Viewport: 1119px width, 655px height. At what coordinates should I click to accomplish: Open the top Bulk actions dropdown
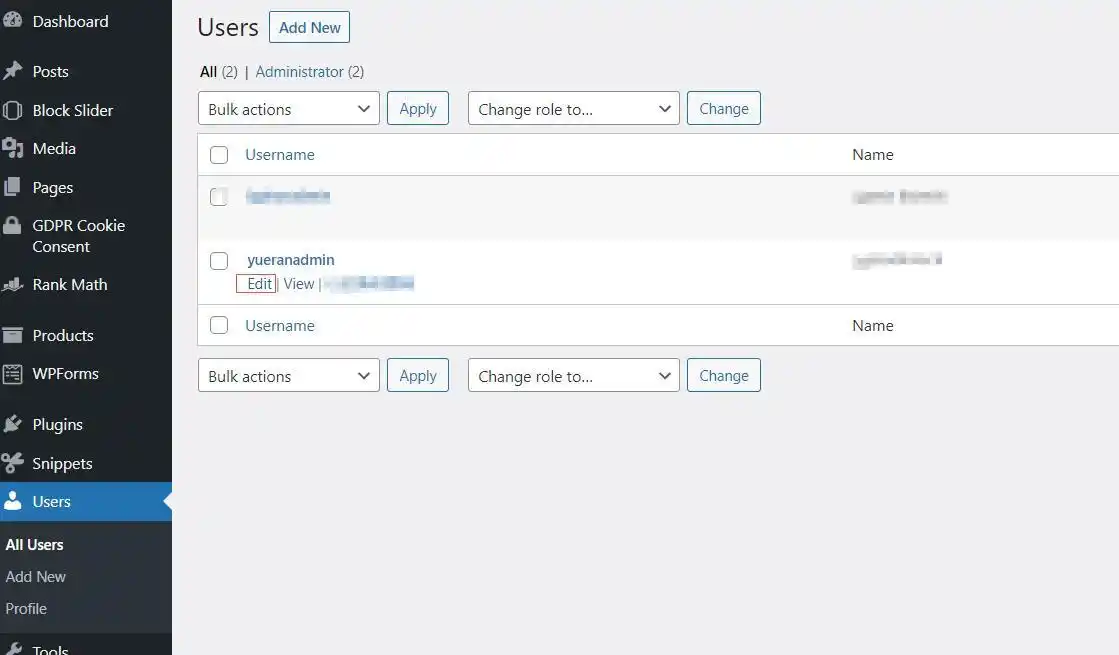pos(289,109)
